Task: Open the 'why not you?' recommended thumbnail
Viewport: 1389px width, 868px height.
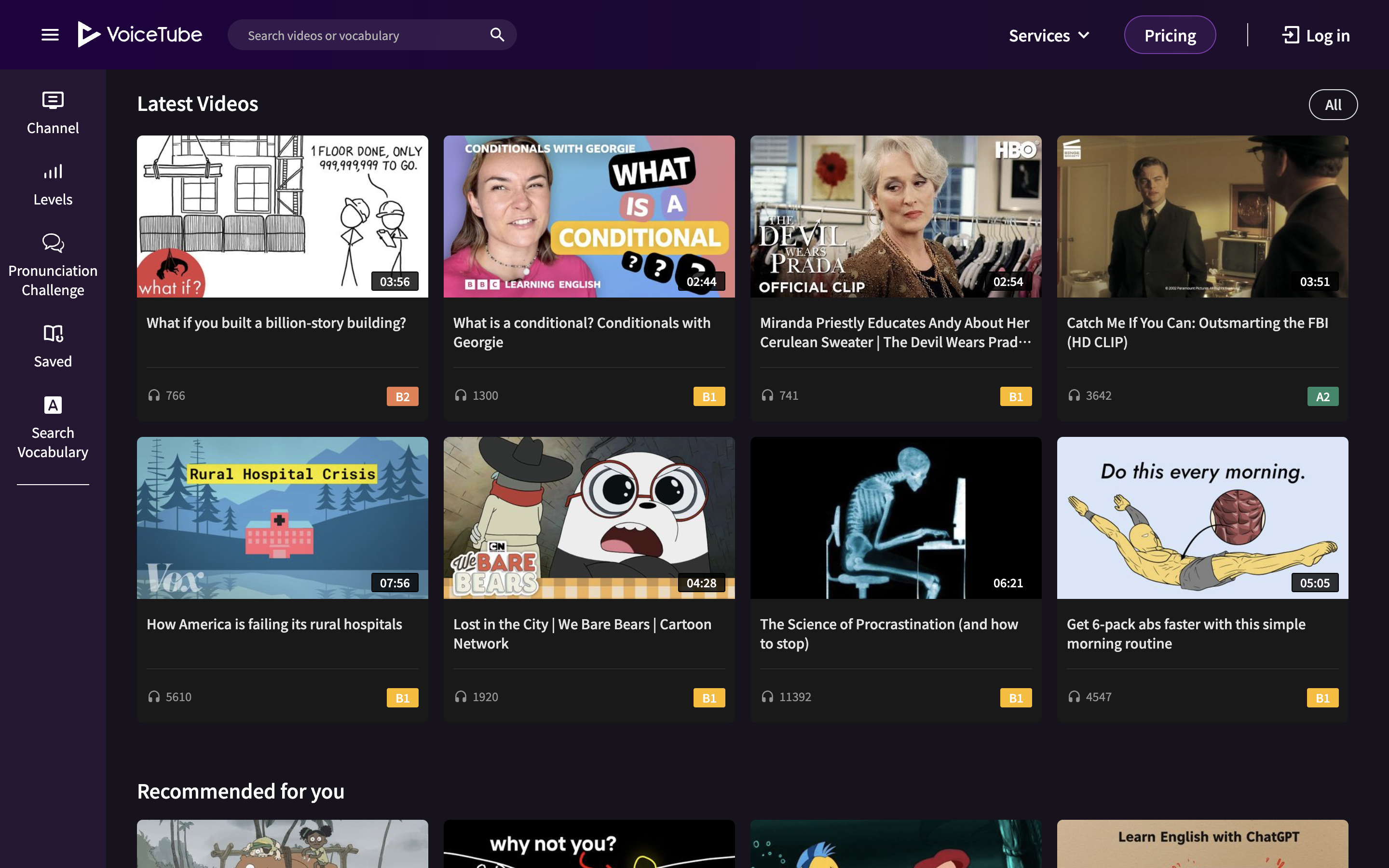Action: tap(589, 844)
